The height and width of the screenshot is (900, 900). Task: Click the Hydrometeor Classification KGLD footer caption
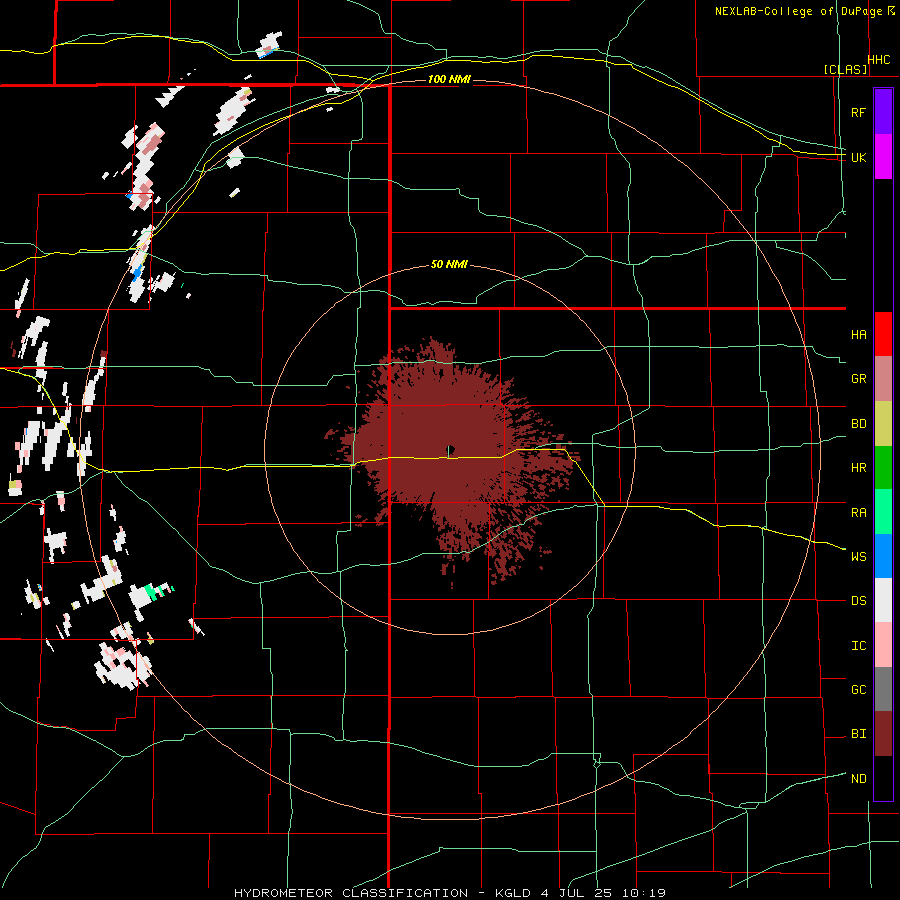(449, 893)
